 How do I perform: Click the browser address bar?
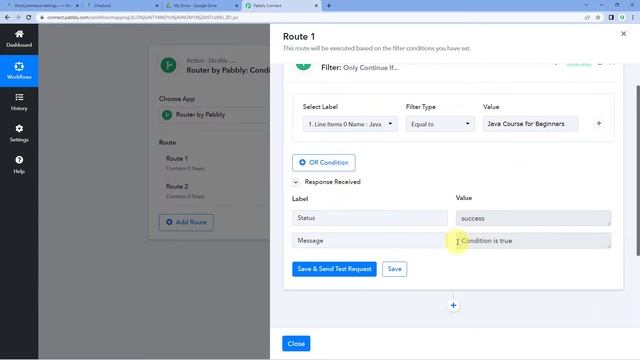[x=310, y=18]
